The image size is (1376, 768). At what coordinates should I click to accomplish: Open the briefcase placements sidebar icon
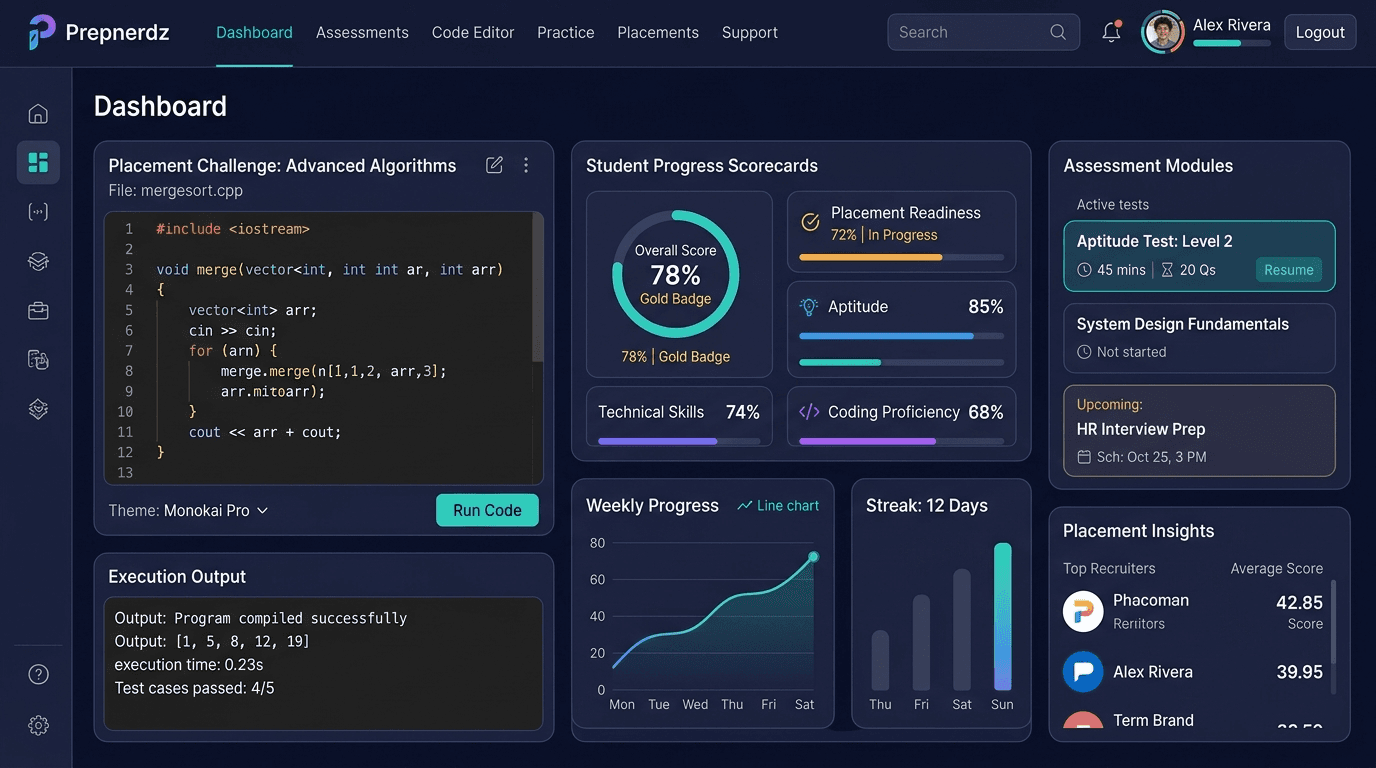coord(38,311)
